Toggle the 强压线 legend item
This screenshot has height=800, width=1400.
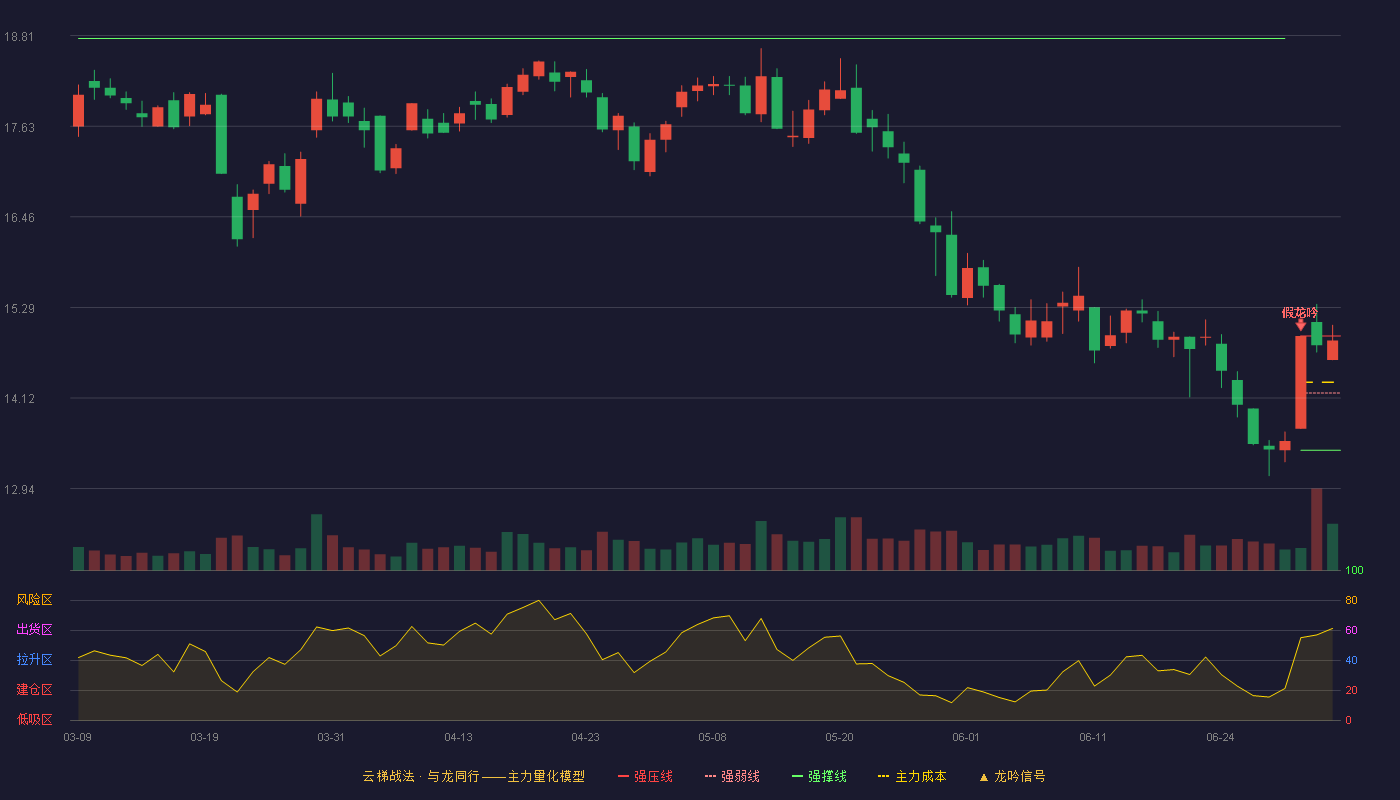coord(645,776)
